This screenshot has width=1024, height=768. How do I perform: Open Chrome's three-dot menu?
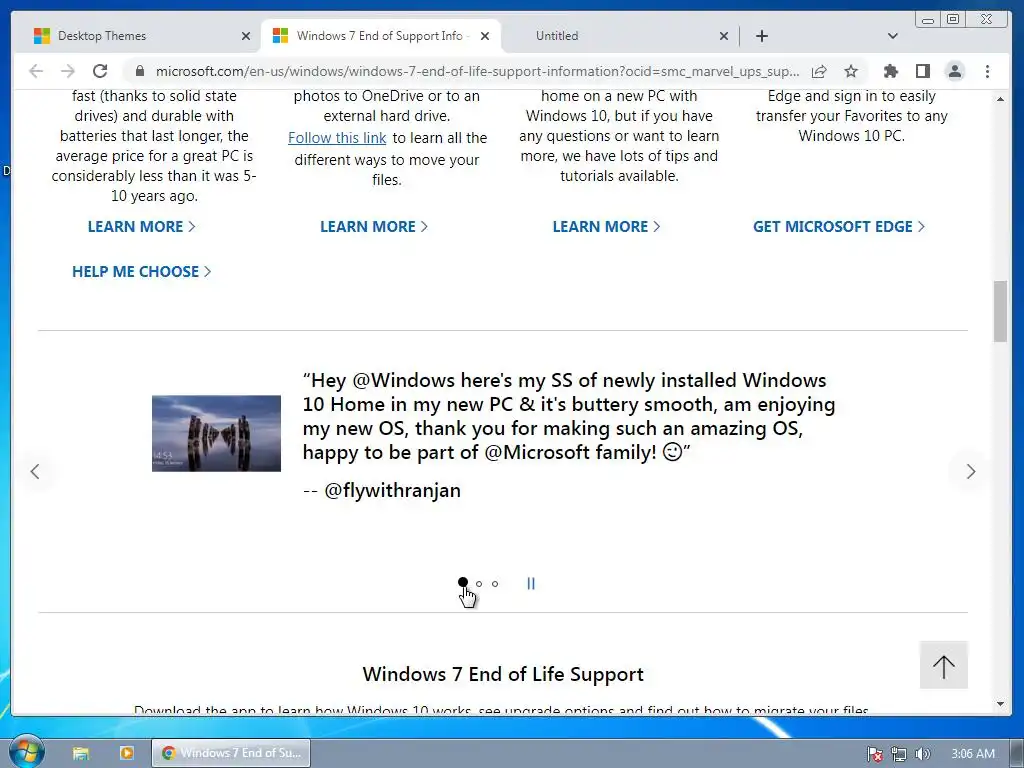pos(987,71)
